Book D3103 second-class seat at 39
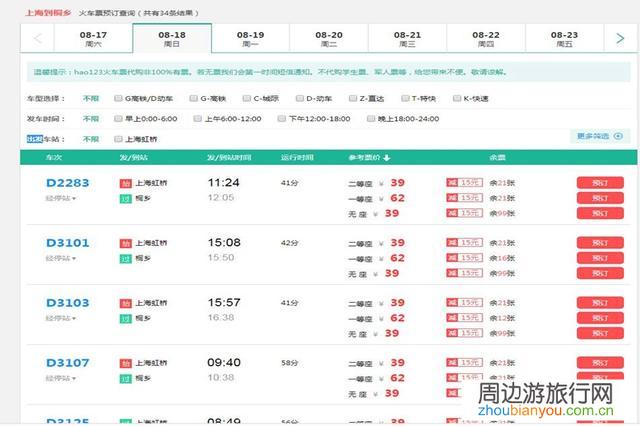This screenshot has height=426, width=640. pos(600,303)
